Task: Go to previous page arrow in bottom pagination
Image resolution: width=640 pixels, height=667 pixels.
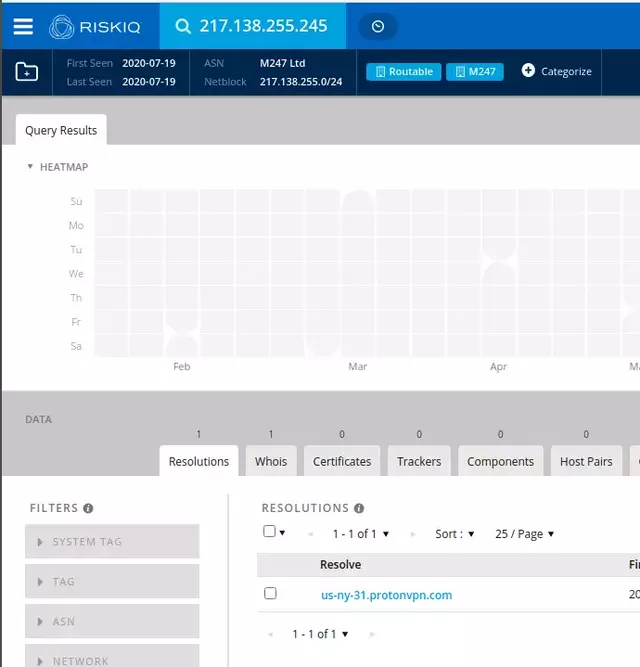Action: [x=270, y=635]
